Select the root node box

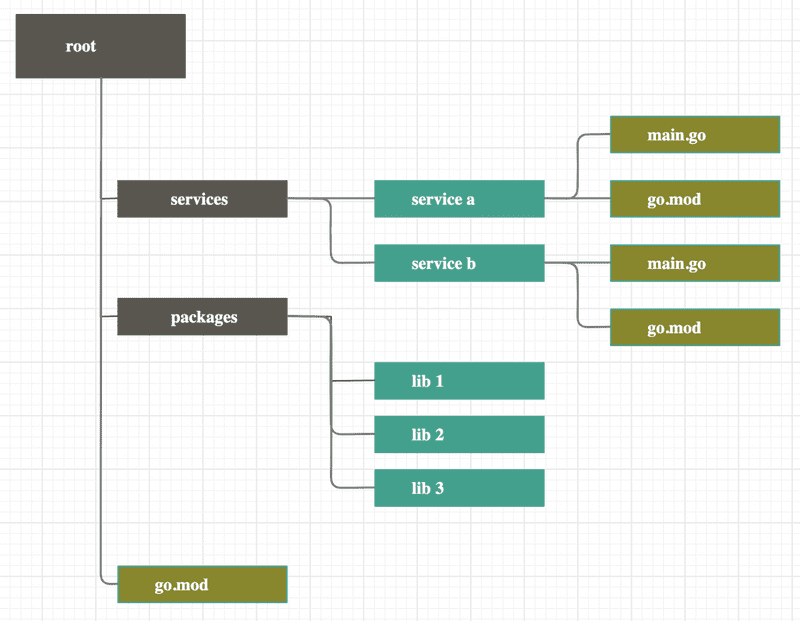101,46
